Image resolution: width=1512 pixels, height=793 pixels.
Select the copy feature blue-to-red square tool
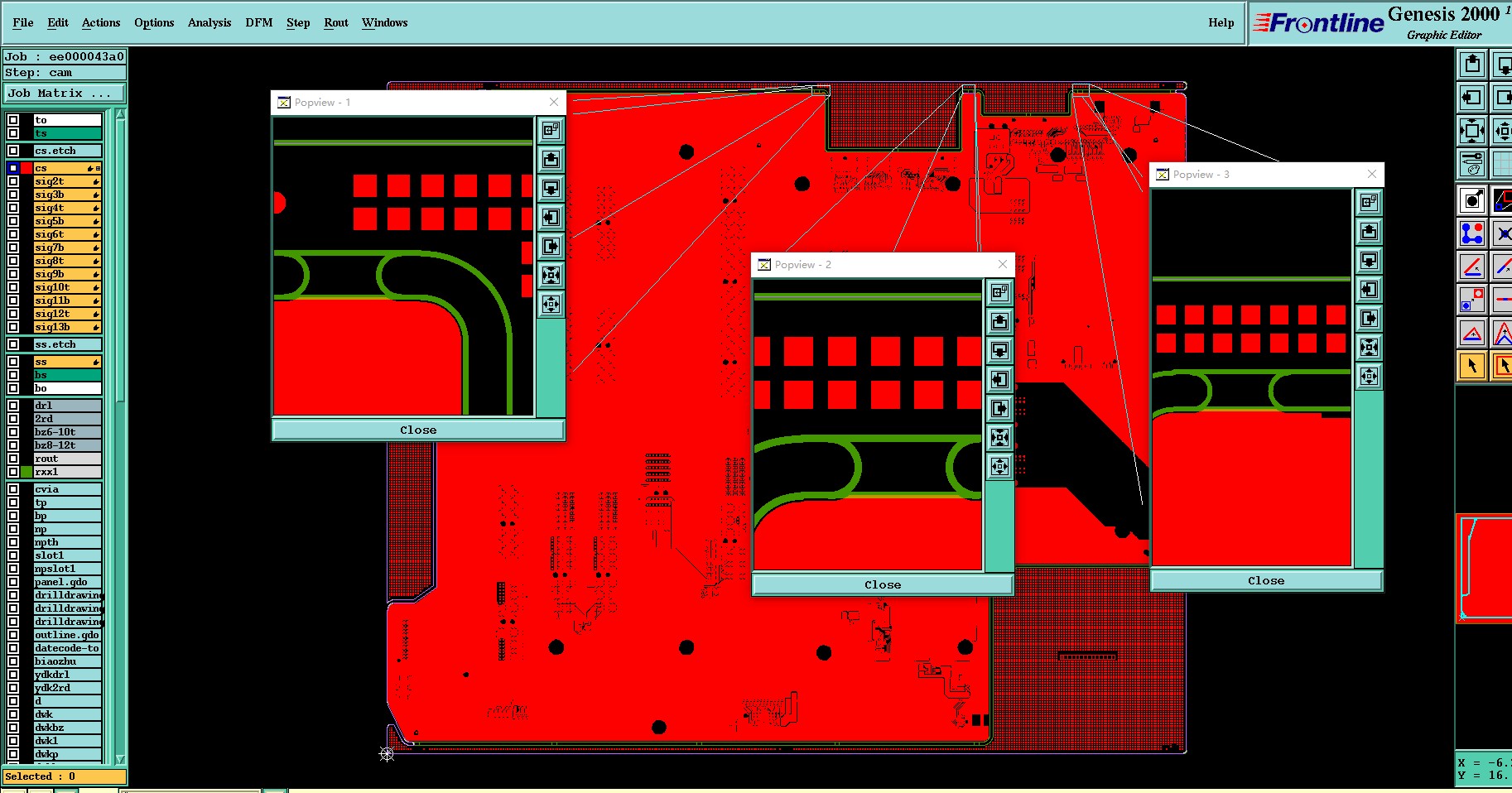pyautogui.click(x=1471, y=300)
